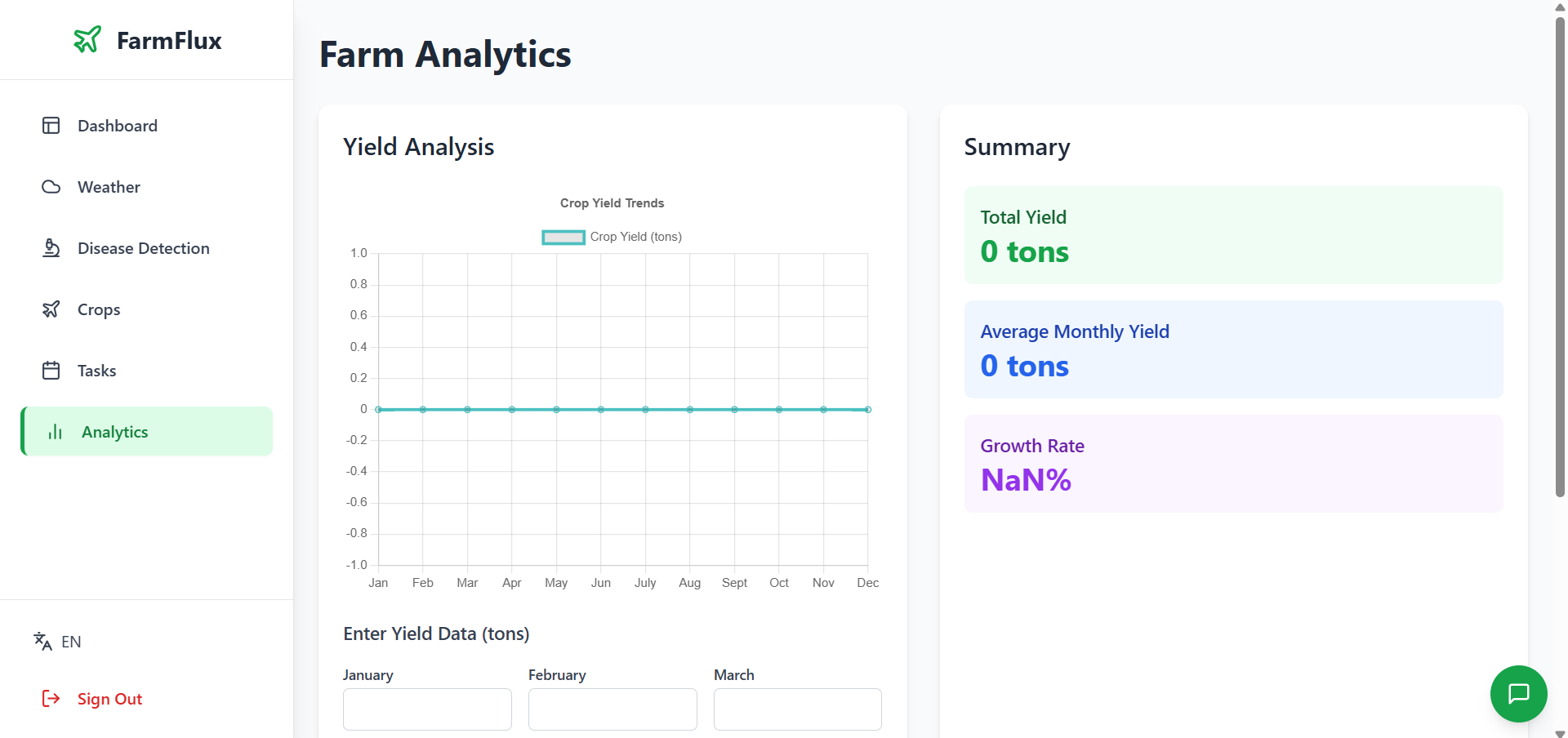Open the Weather menu item
The height and width of the screenshot is (738, 1568).
click(x=109, y=187)
